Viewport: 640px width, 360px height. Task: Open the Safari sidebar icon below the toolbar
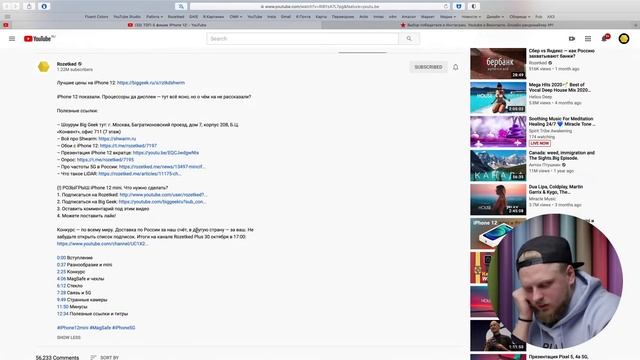click(x=7, y=17)
